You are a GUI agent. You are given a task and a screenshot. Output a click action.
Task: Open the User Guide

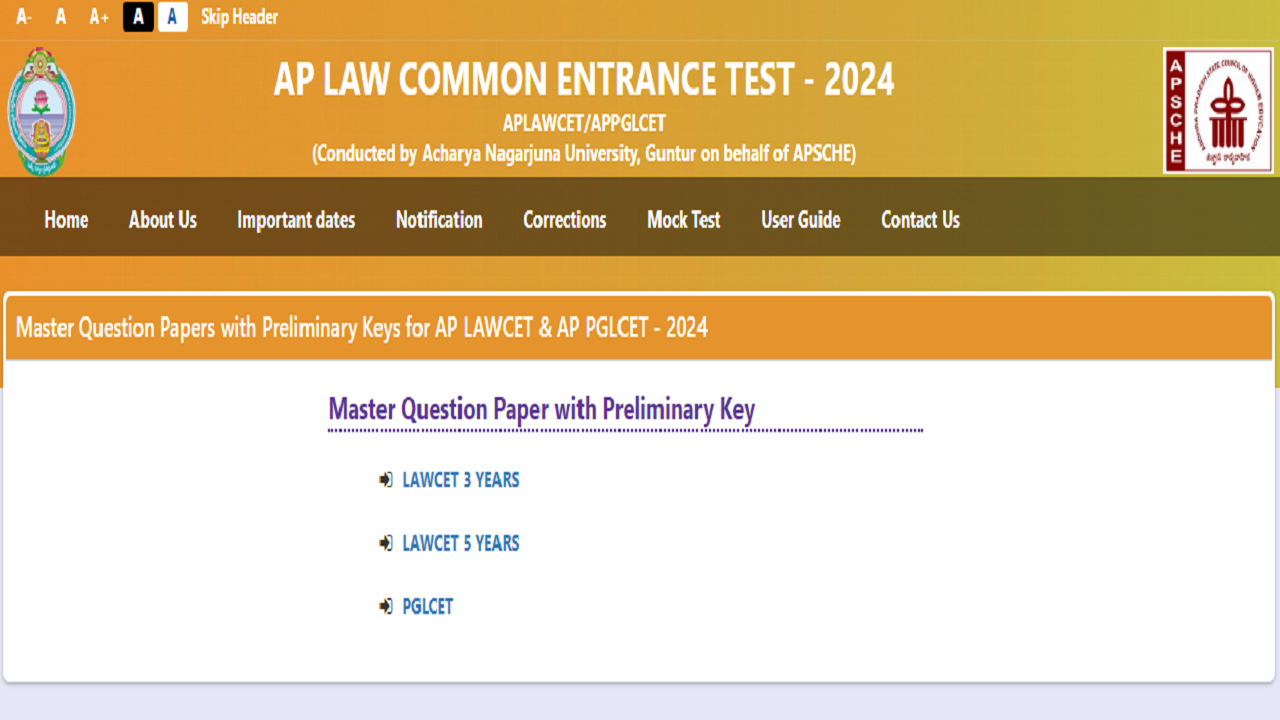(801, 220)
